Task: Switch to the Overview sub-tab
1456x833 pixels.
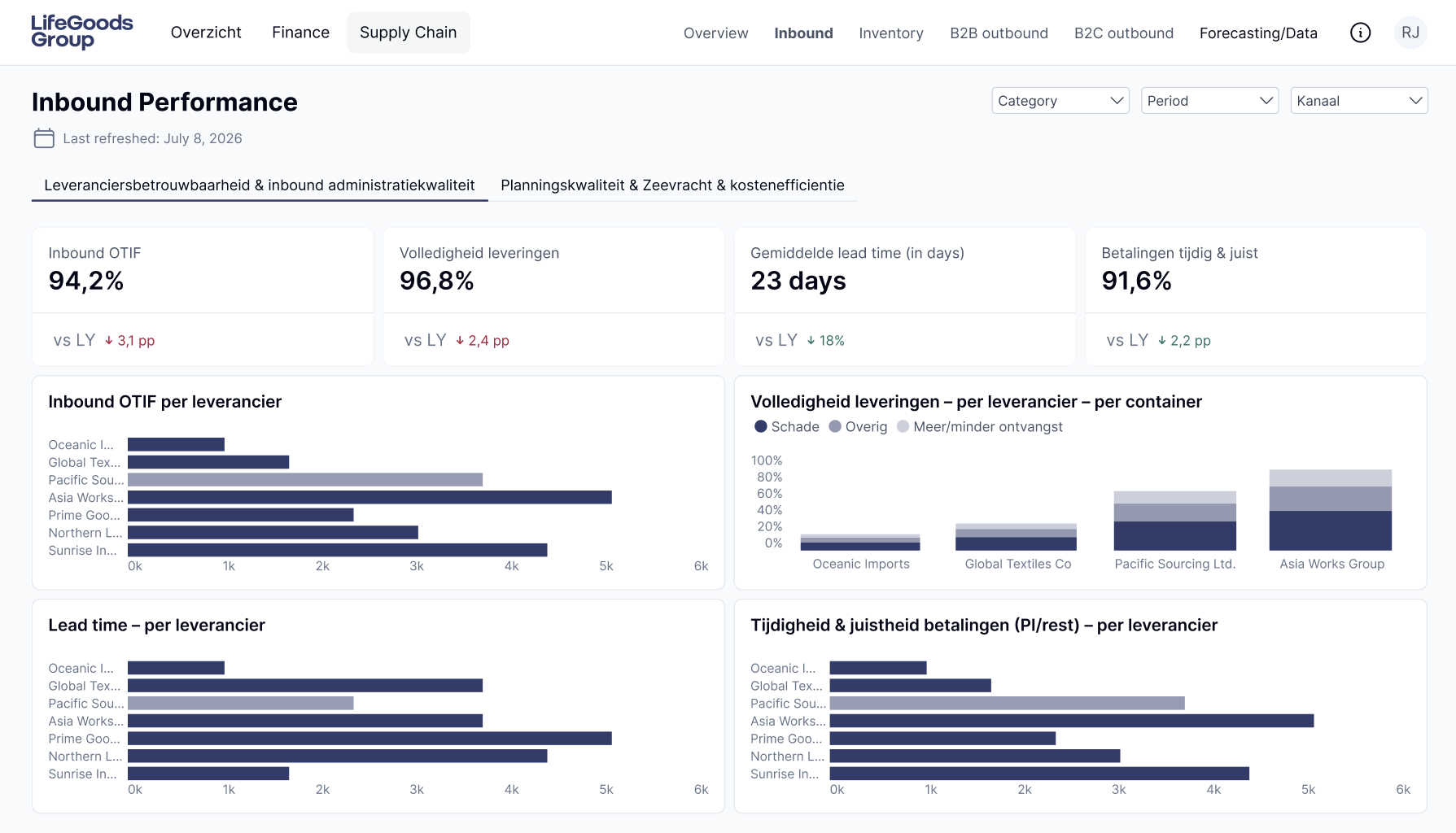Action: click(715, 33)
